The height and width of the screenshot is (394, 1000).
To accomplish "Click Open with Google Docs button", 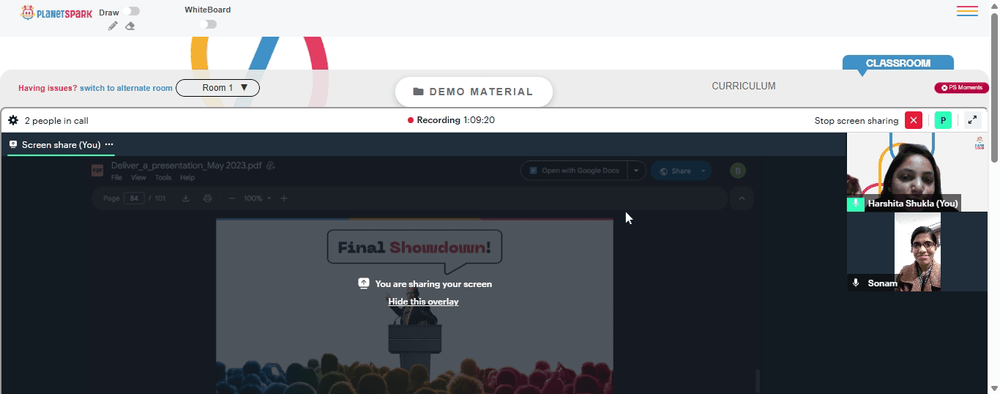I will pyautogui.click(x=574, y=171).
